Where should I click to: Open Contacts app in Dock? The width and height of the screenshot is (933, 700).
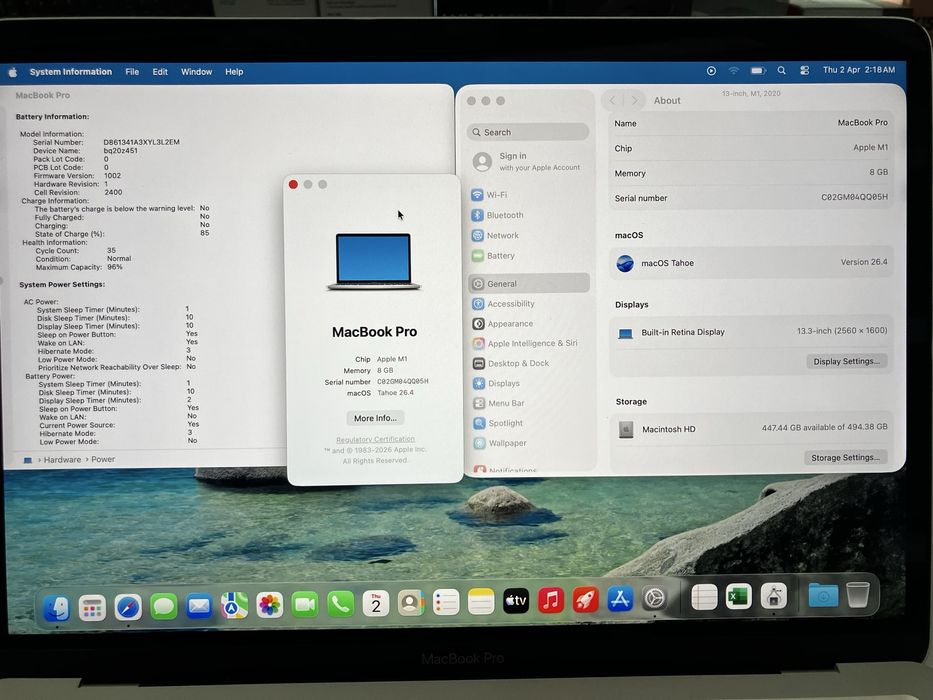pos(411,603)
